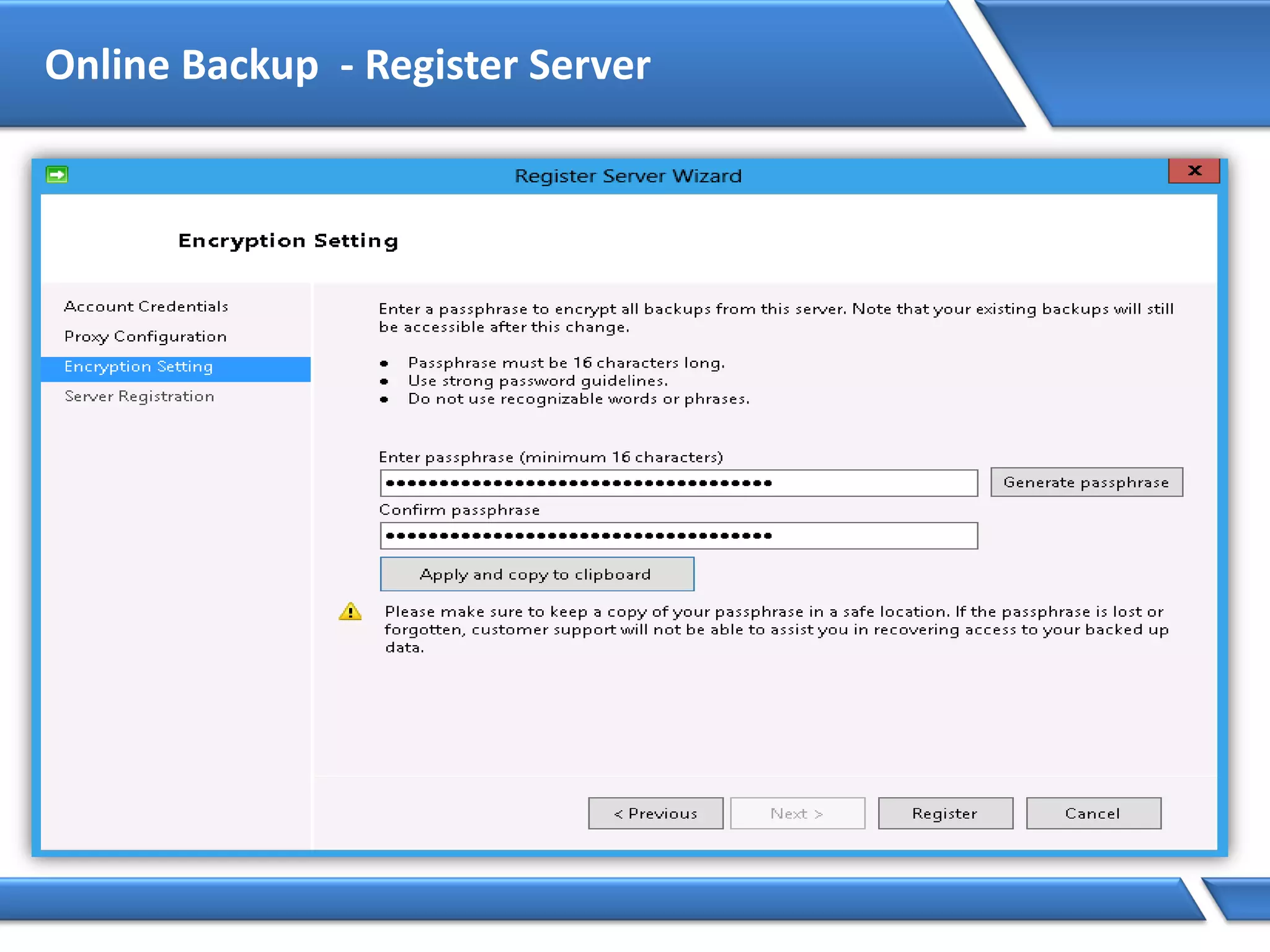Click the 'Online Backup - Register Server' slide title

[348, 65]
